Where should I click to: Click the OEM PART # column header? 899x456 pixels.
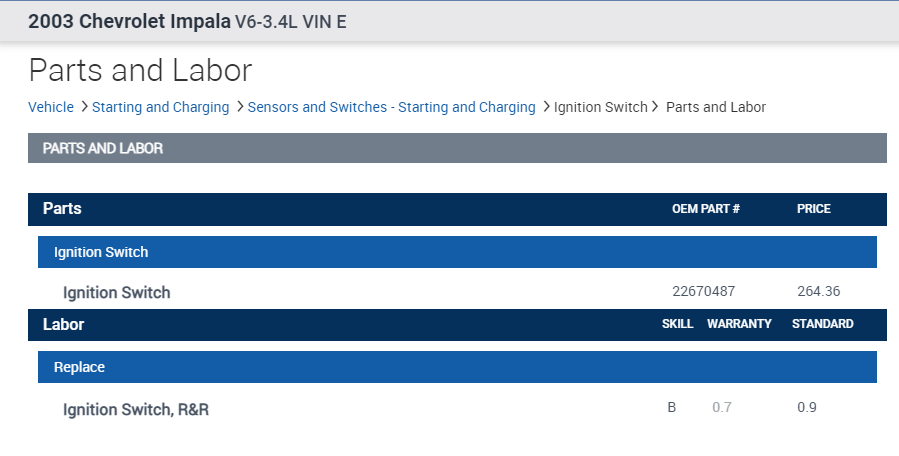[705, 209]
